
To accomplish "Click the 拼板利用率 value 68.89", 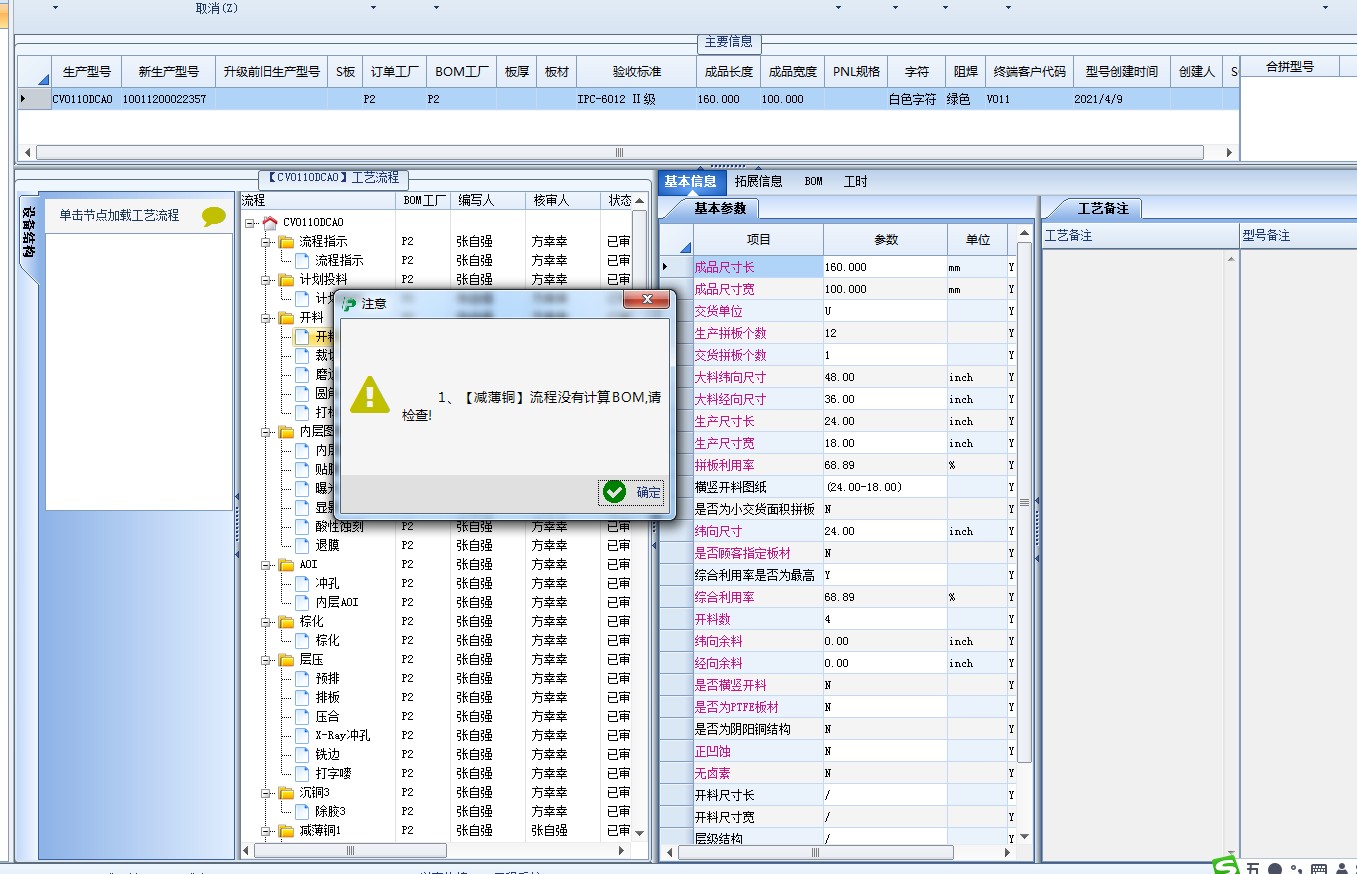I will click(884, 465).
